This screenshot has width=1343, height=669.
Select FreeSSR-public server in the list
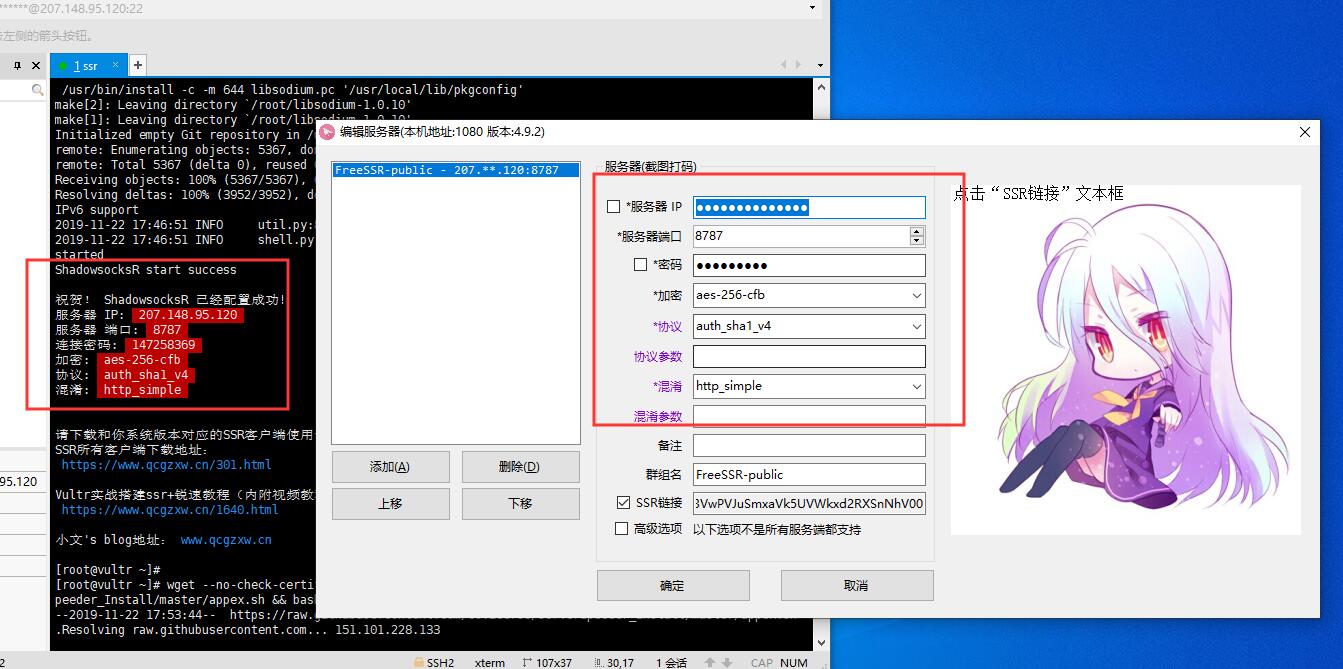(x=455, y=170)
